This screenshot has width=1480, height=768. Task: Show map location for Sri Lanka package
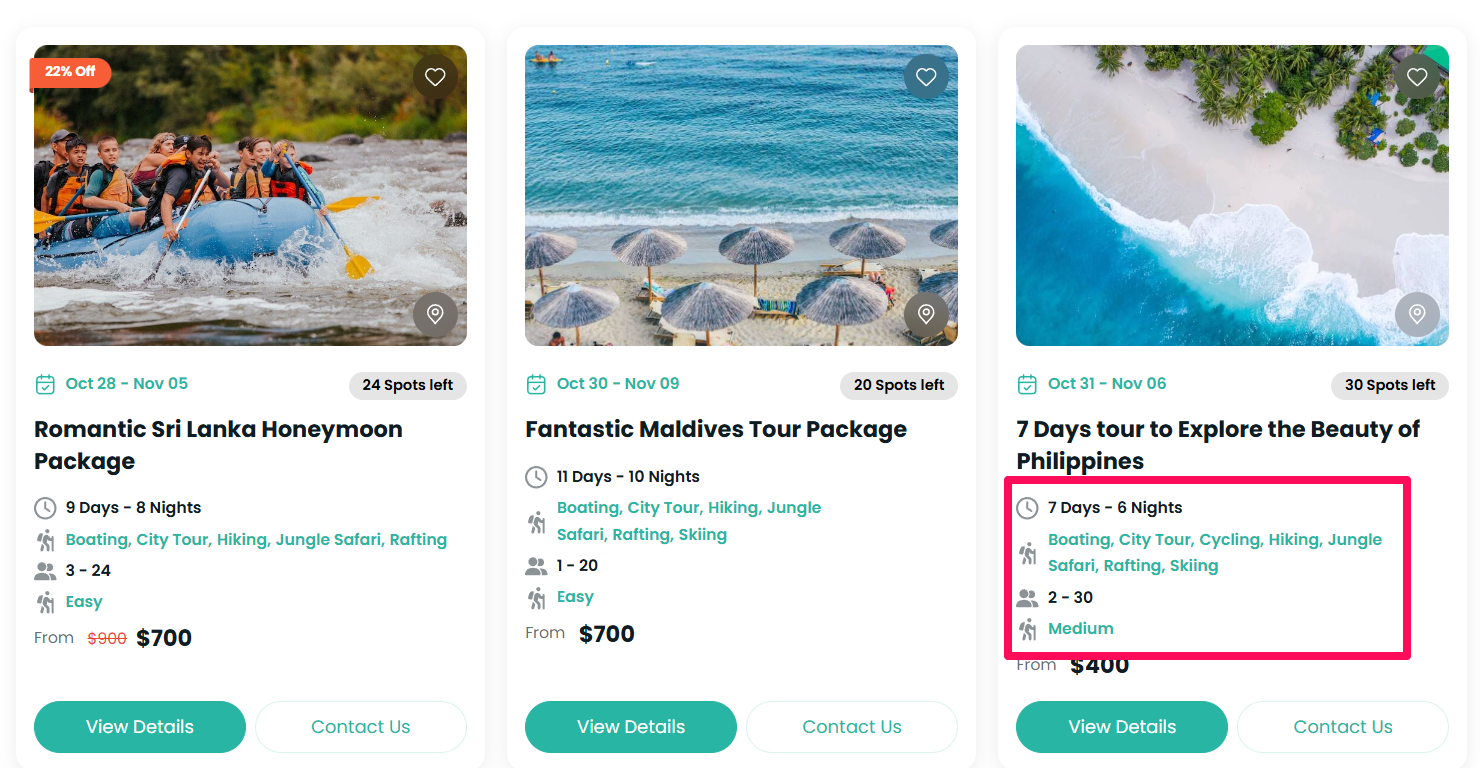(435, 314)
